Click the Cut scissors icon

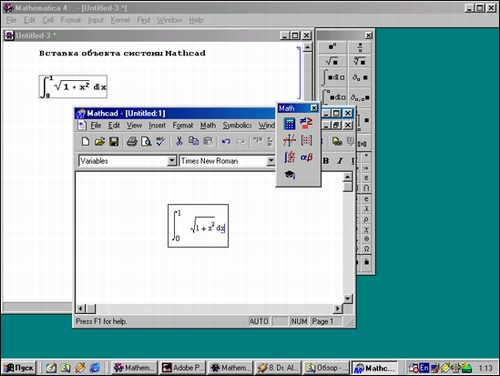point(179,142)
